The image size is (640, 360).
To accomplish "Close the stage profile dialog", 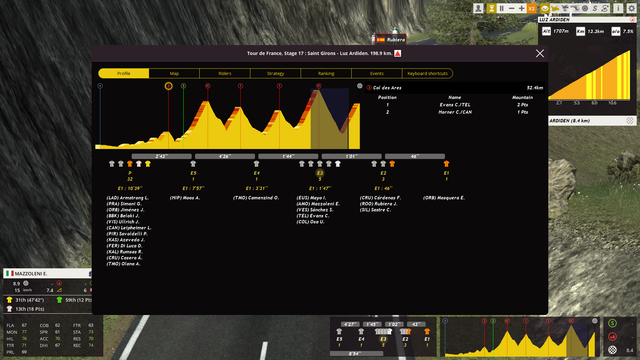I will pyautogui.click(x=540, y=53).
